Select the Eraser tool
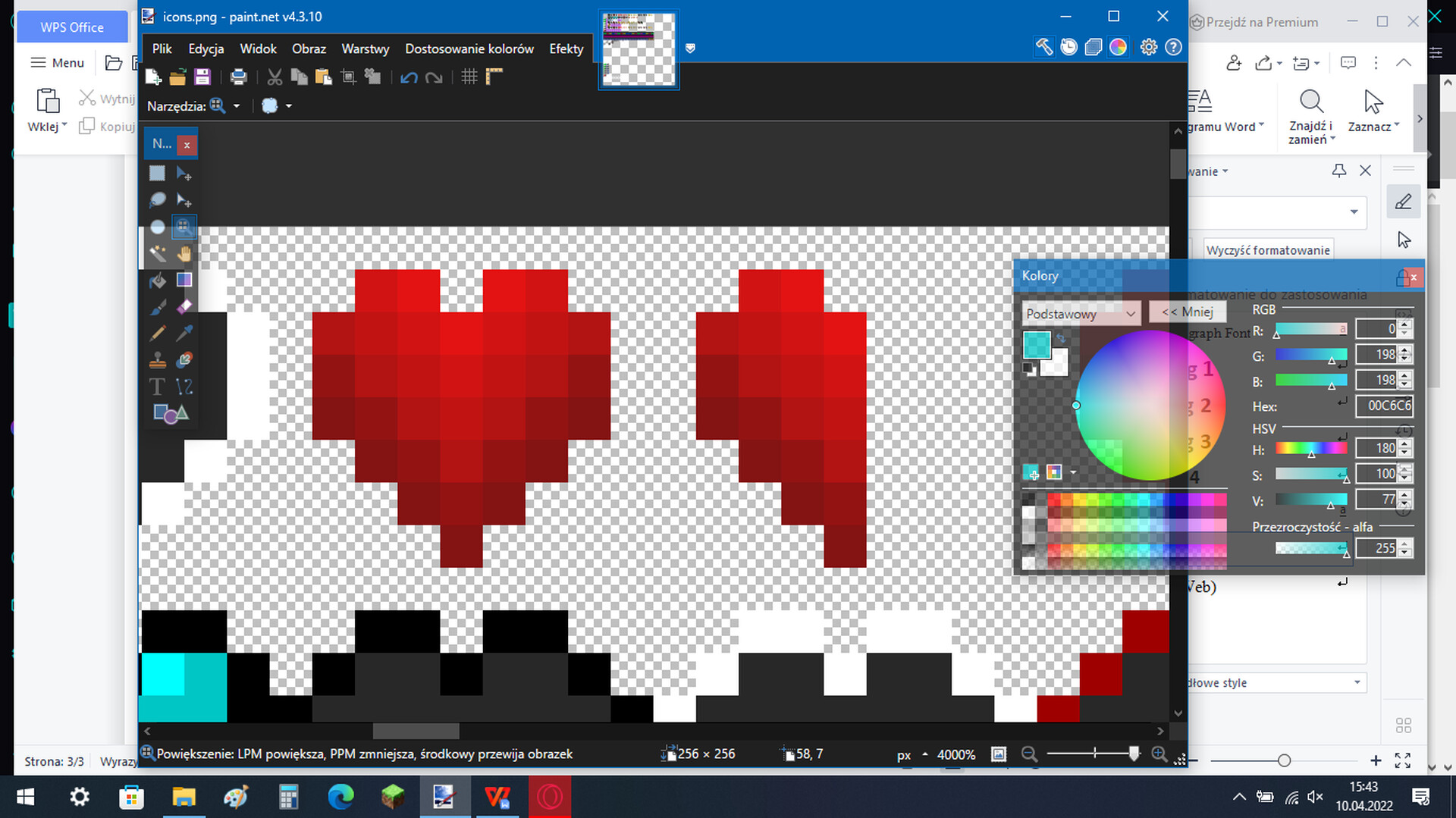The image size is (1456, 818). pyautogui.click(x=184, y=306)
